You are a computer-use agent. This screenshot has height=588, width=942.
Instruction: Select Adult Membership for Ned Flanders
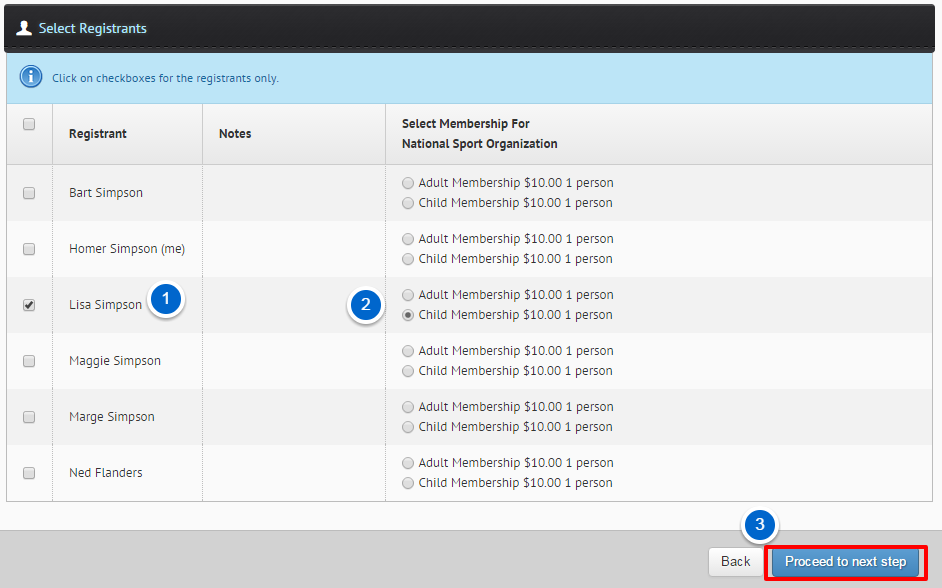(408, 463)
